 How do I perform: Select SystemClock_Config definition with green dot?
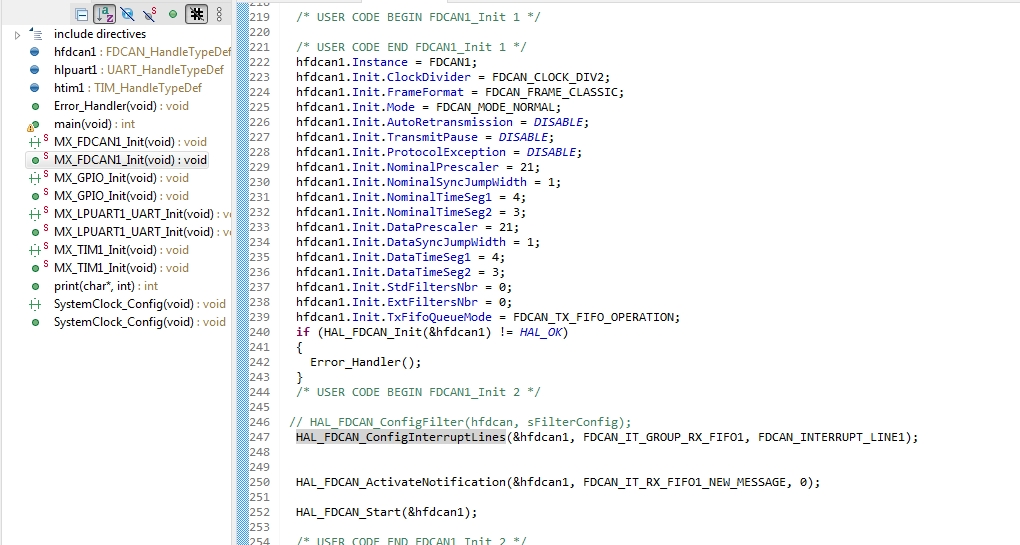point(140,322)
